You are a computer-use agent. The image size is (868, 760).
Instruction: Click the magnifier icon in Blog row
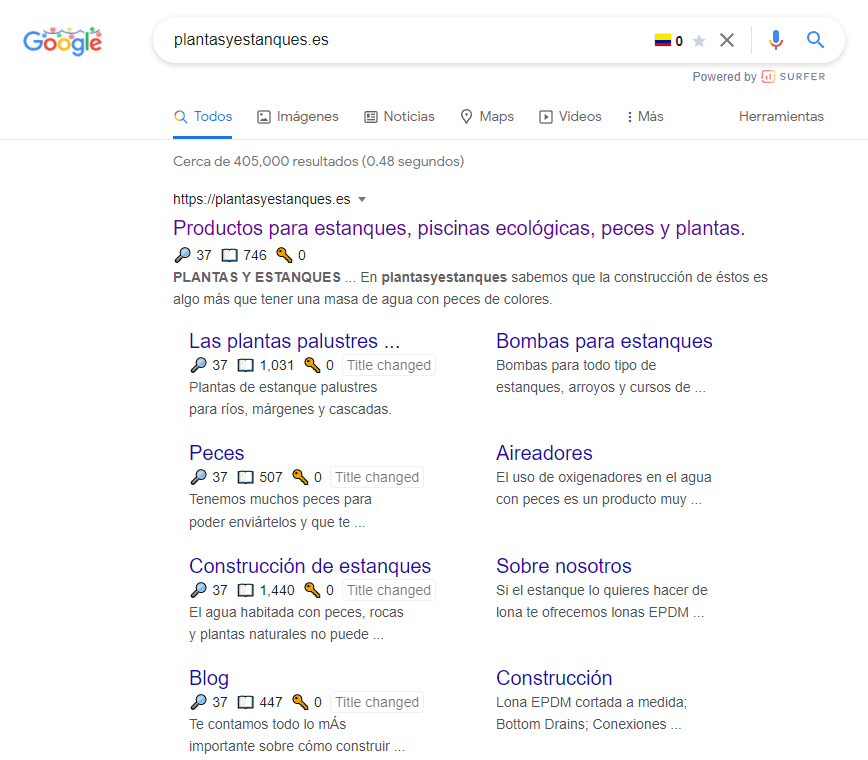point(198,702)
